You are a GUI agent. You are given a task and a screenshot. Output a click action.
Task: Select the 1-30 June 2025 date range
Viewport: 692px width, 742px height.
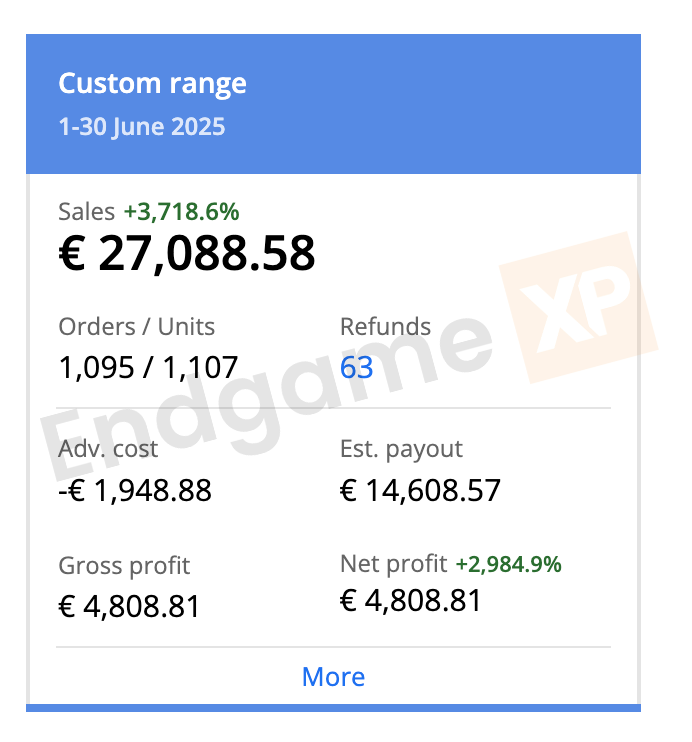(141, 127)
